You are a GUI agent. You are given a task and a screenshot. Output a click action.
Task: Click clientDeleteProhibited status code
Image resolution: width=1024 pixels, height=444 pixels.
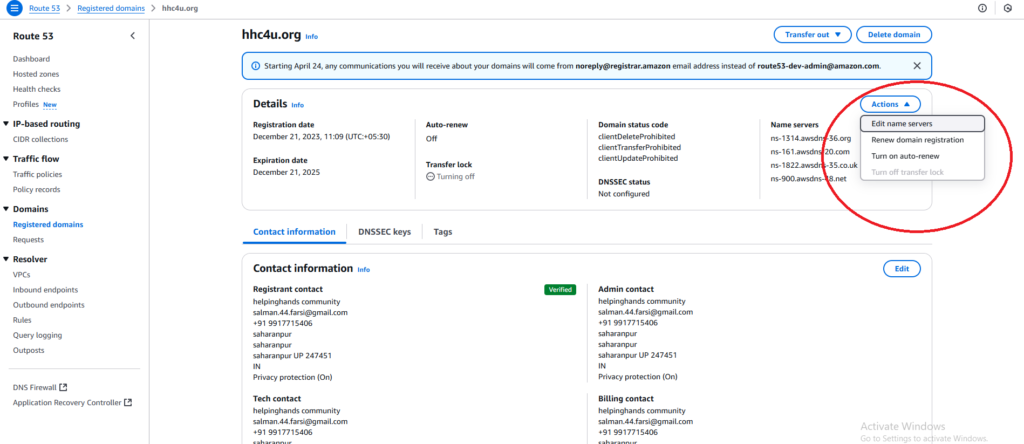click(x=636, y=137)
